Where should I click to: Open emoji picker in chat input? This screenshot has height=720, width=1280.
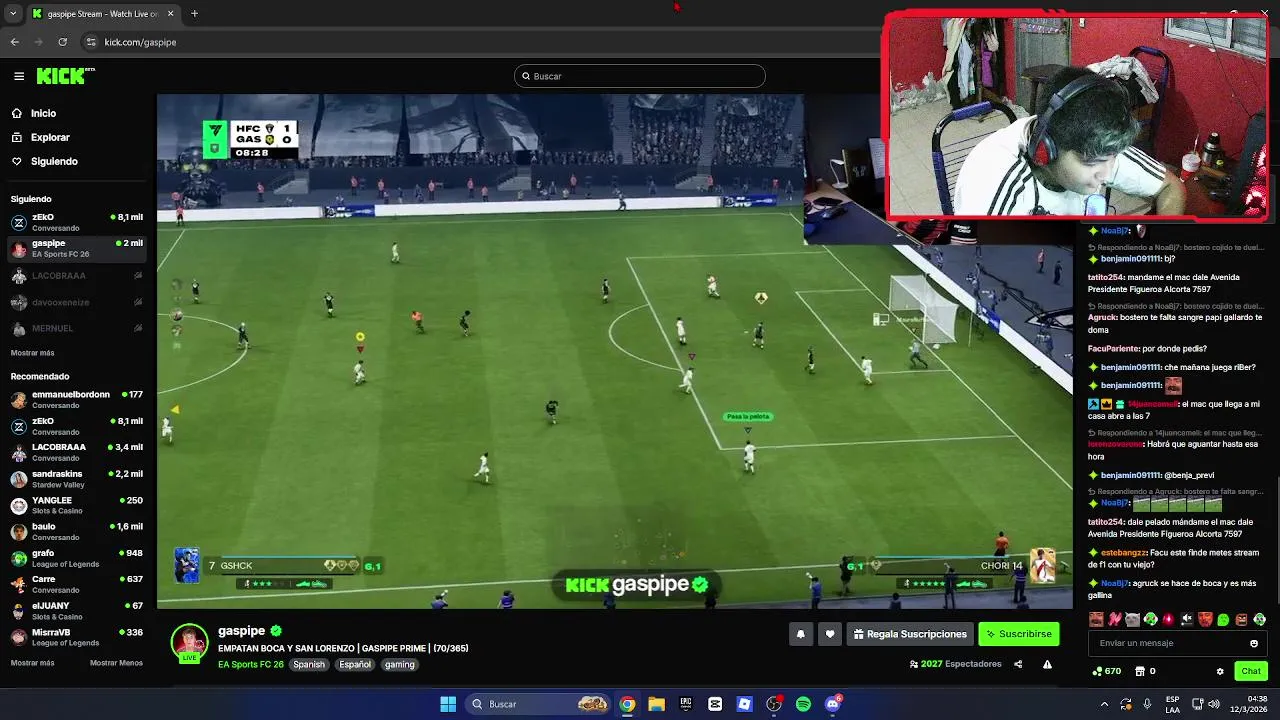tap(1254, 643)
